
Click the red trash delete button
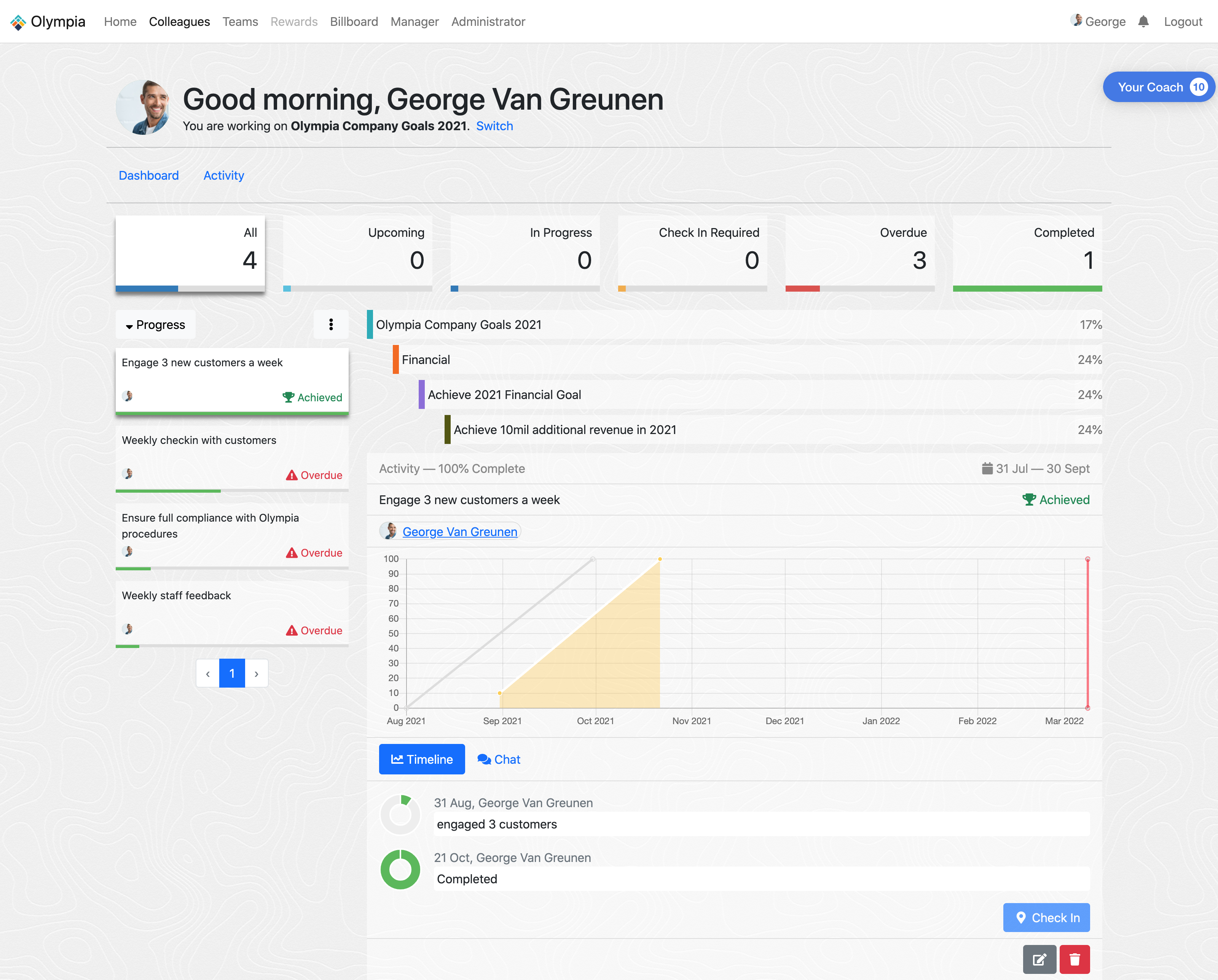[x=1074, y=959]
